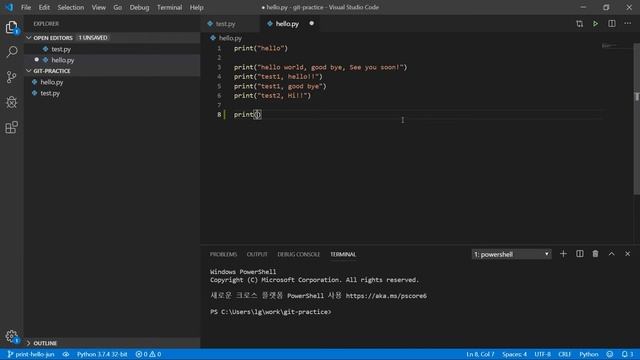Screen dimensions: 640x360
Task: Switch to the test.py editor tab
Action: pyautogui.click(x=229, y=24)
